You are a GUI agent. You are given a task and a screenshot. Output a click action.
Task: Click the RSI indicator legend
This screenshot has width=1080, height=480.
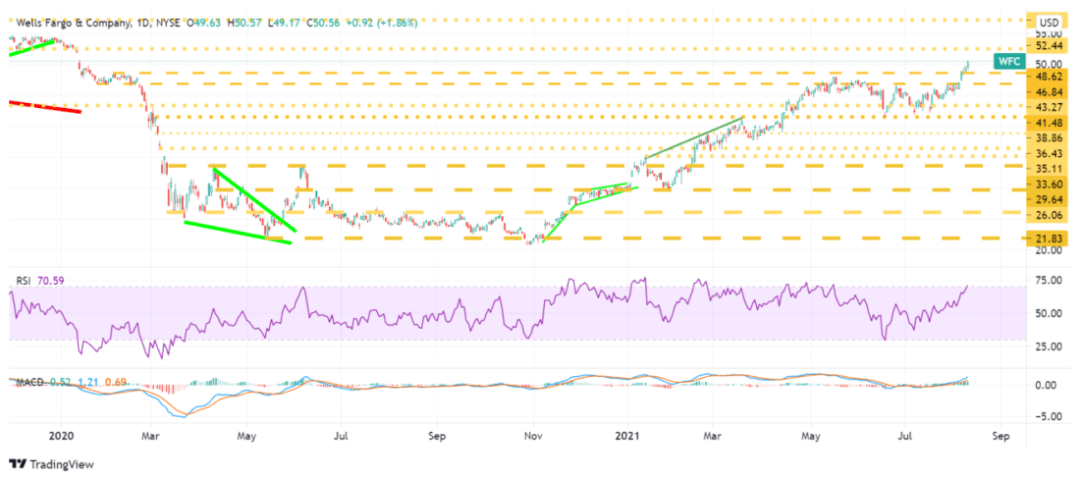tap(23, 280)
